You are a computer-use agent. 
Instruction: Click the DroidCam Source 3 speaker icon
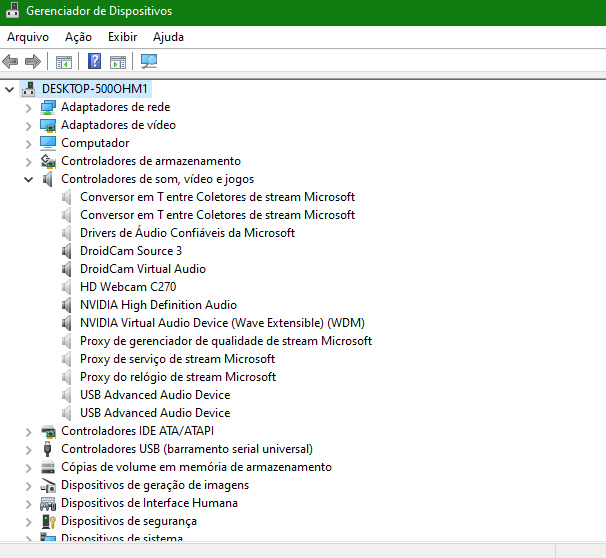click(66, 251)
